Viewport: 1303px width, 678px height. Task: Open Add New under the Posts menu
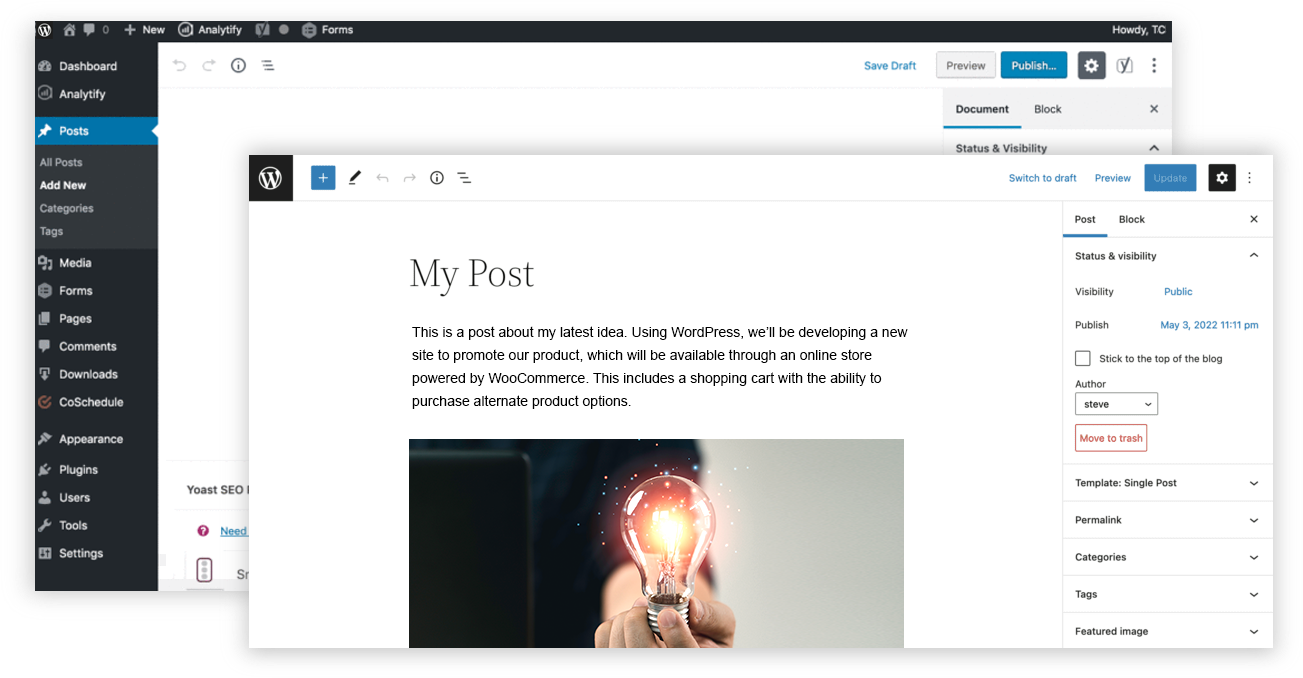tap(62, 184)
